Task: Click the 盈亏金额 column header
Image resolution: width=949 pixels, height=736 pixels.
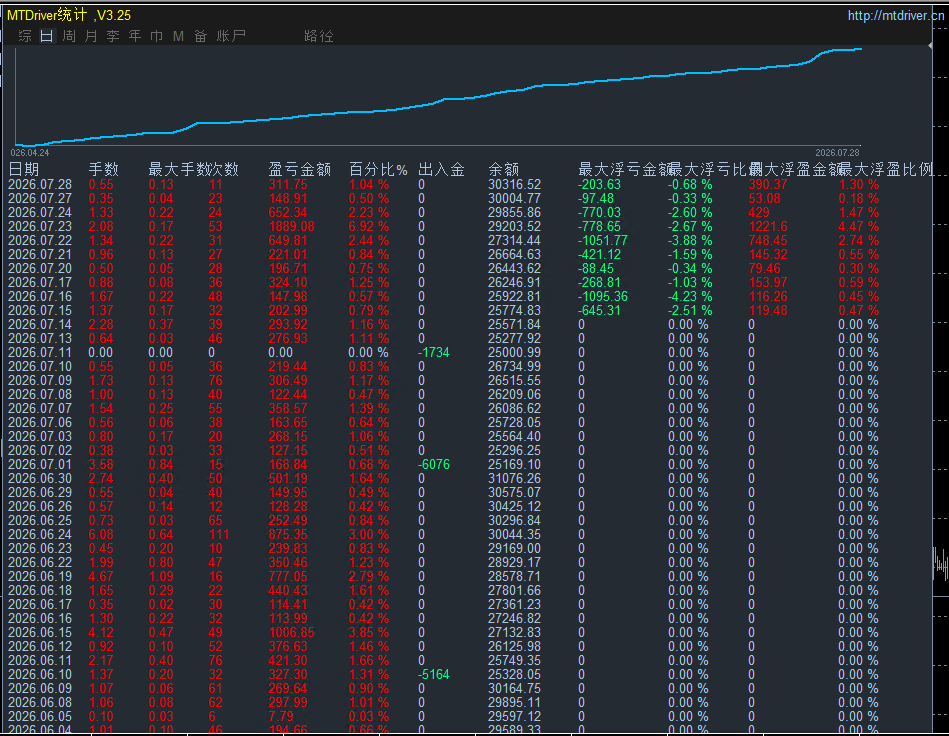Action: click(x=300, y=169)
